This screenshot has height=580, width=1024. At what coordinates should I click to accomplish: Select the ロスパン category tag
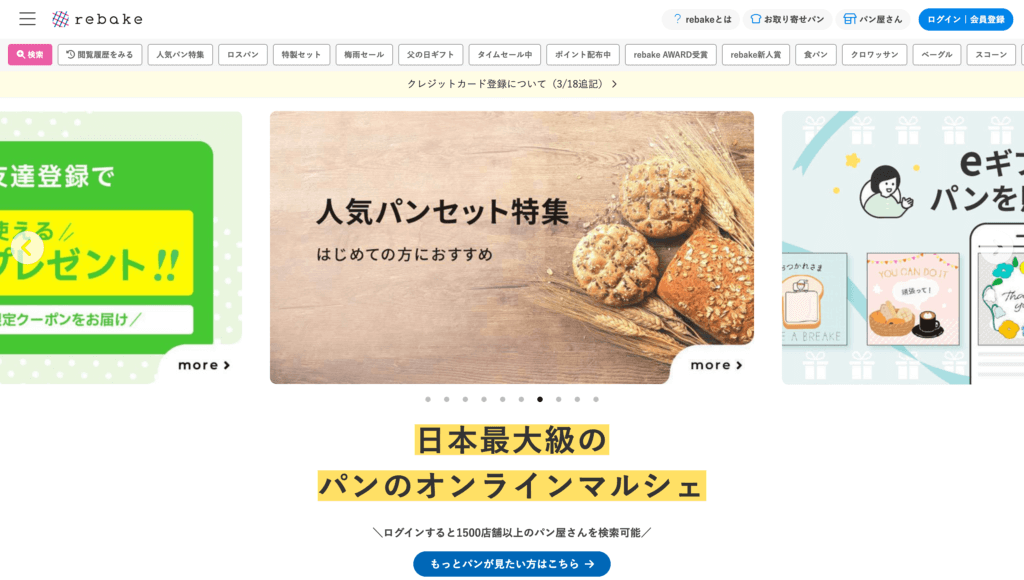[243, 55]
